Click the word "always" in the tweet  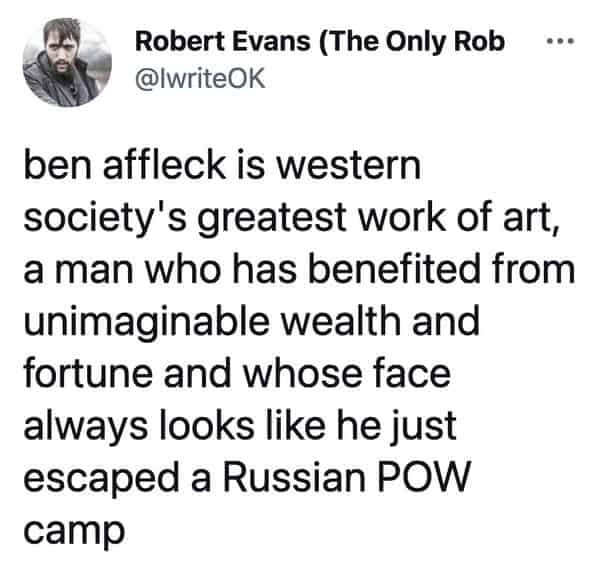(x=86, y=426)
